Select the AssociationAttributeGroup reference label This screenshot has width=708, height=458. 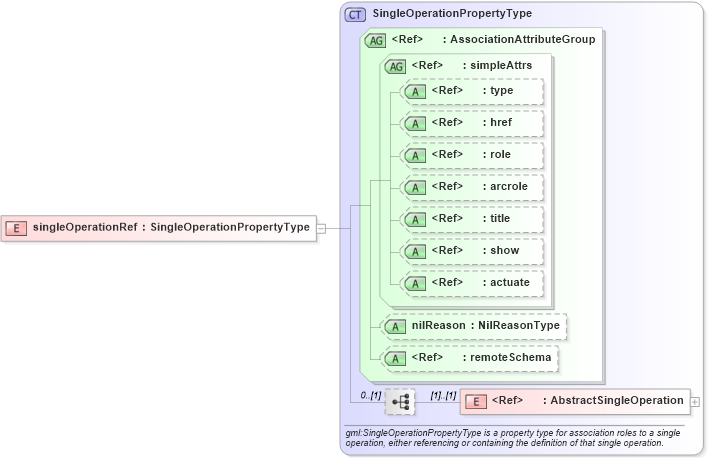(x=494, y=39)
